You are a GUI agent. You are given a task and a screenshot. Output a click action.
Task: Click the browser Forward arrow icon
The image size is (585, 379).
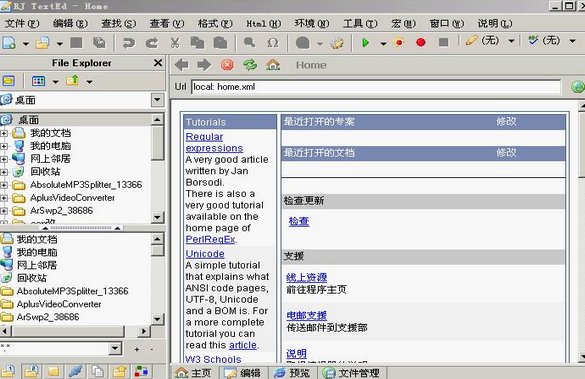(x=204, y=65)
